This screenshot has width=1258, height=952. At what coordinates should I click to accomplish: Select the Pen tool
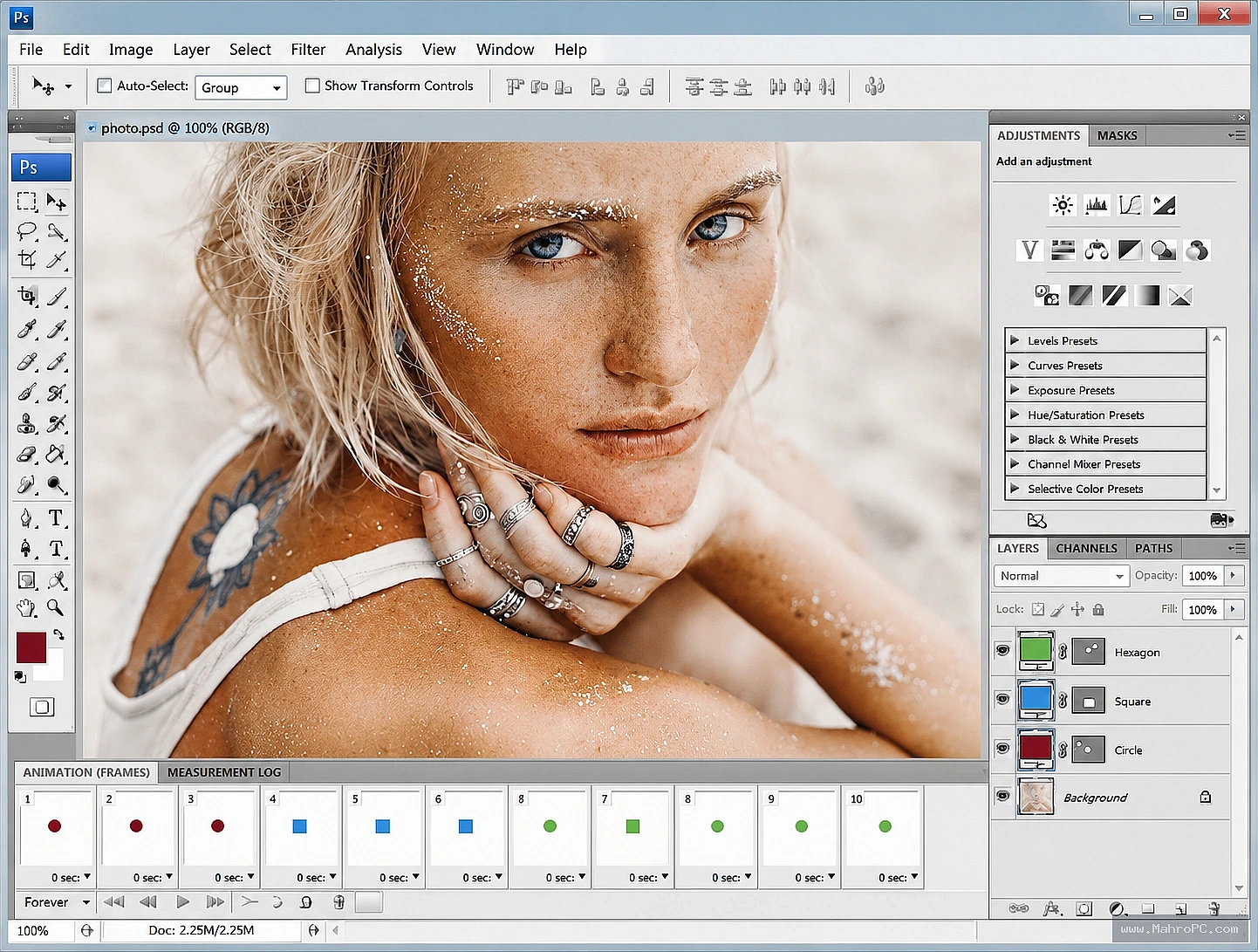(x=27, y=518)
